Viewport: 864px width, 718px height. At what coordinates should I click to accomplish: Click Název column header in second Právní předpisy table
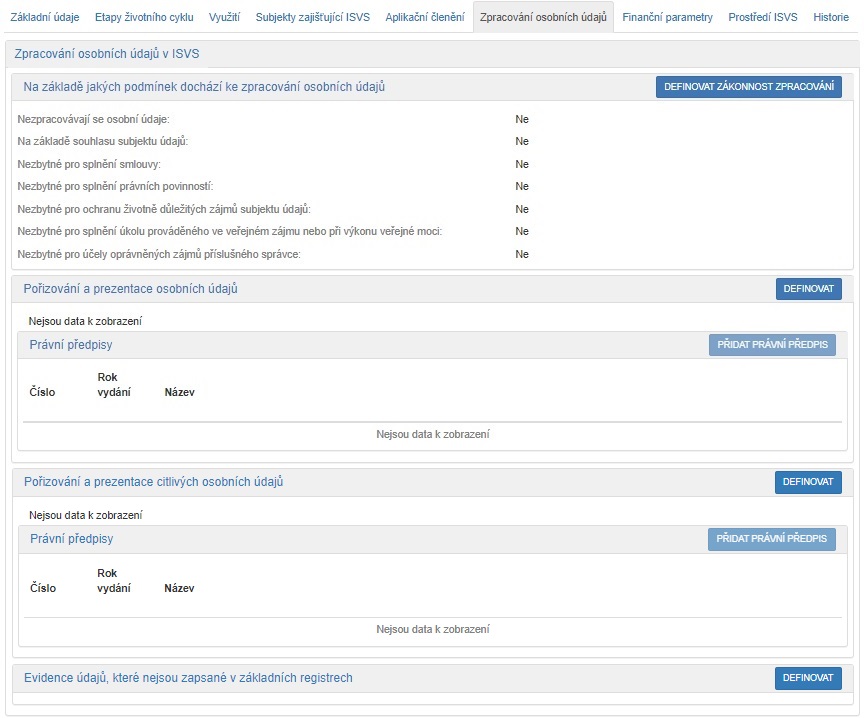pyautogui.click(x=179, y=589)
